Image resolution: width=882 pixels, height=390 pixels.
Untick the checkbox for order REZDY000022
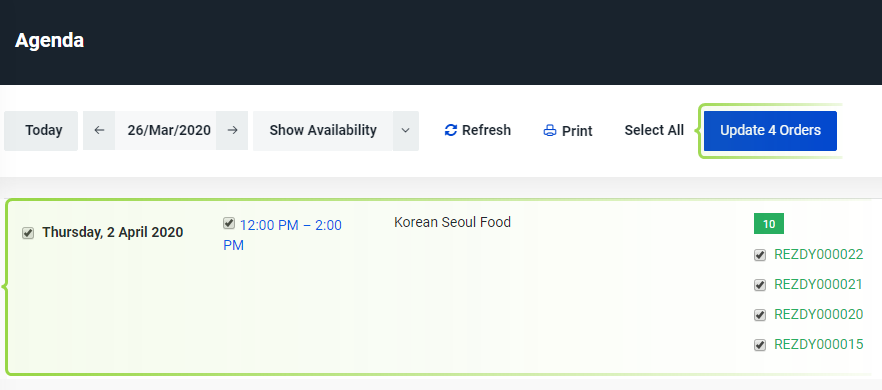pyautogui.click(x=760, y=255)
